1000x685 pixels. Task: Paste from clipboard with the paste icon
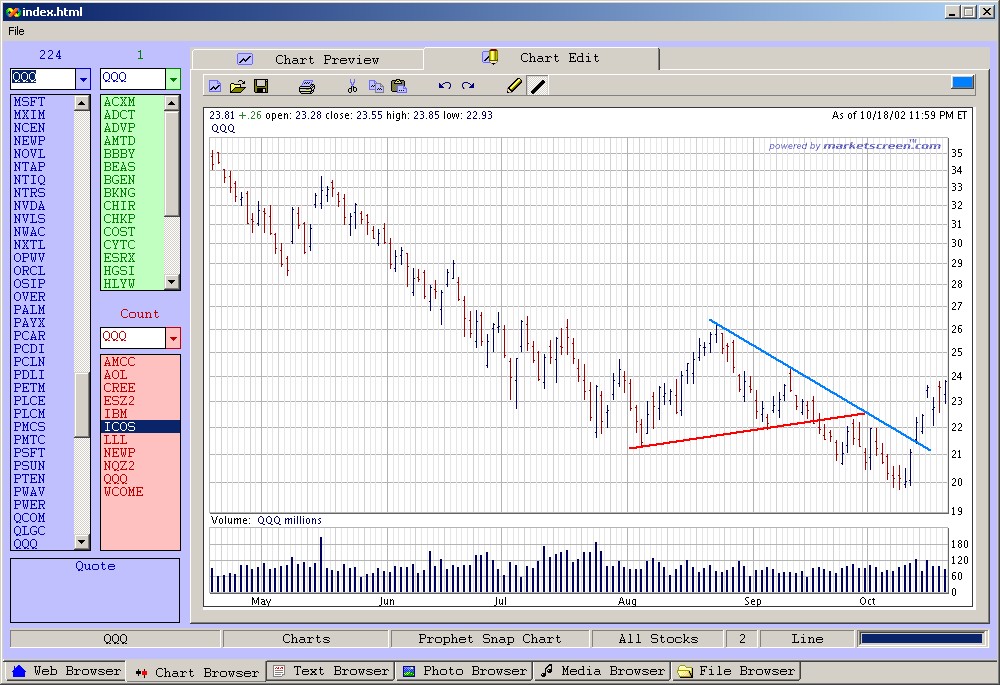399,86
